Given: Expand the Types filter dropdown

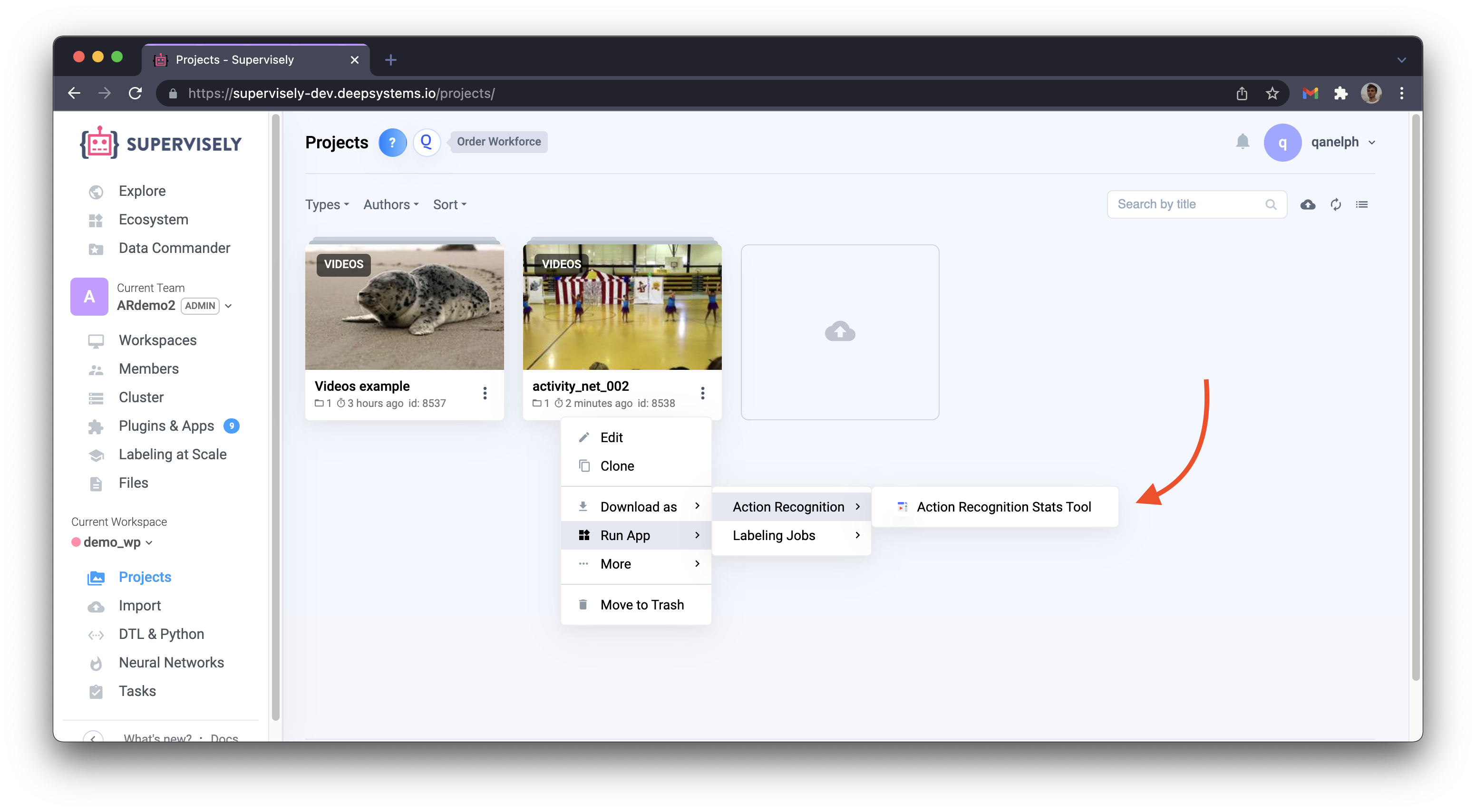Looking at the screenshot, I should point(327,204).
